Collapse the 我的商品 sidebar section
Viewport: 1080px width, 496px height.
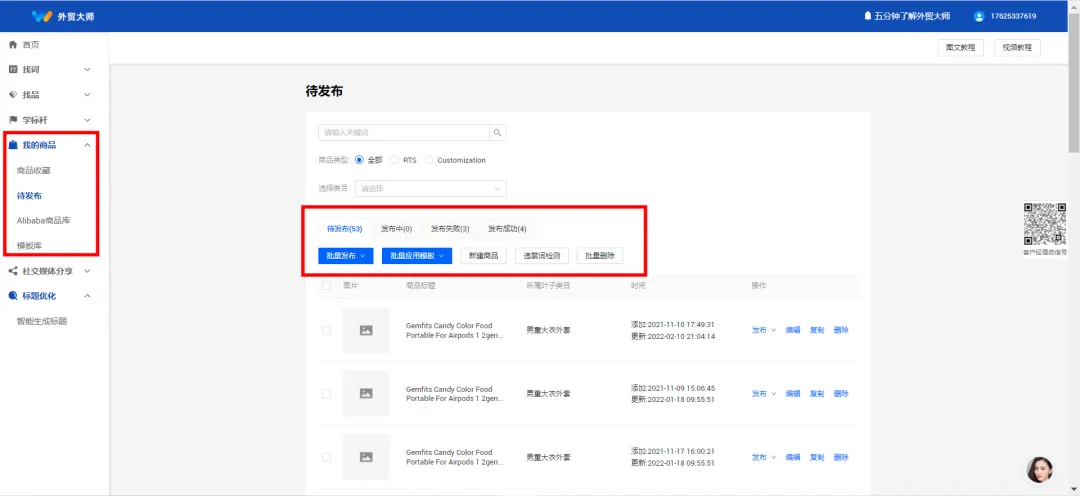pos(87,145)
